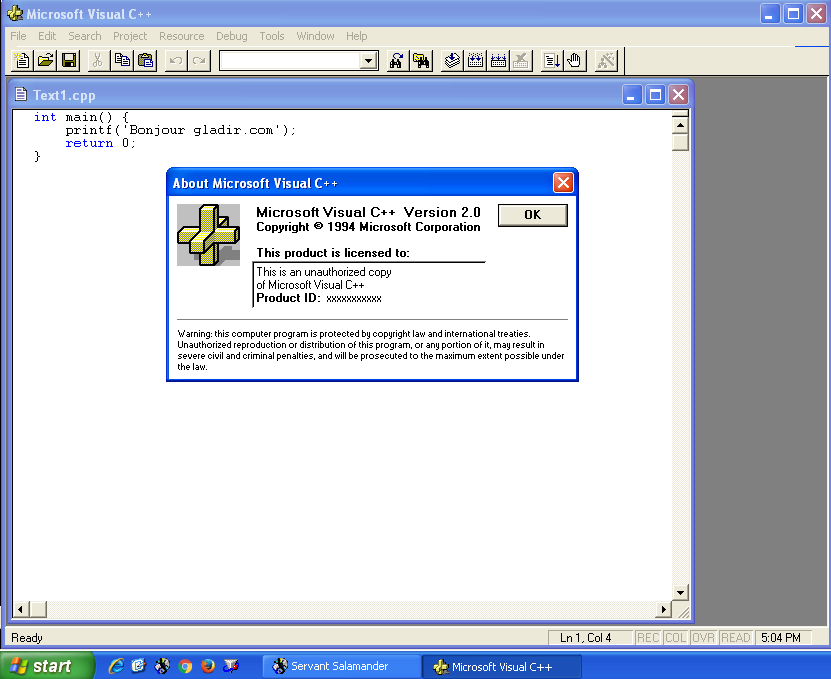Click the Redo arrow icon
831x679 pixels.
point(199,60)
